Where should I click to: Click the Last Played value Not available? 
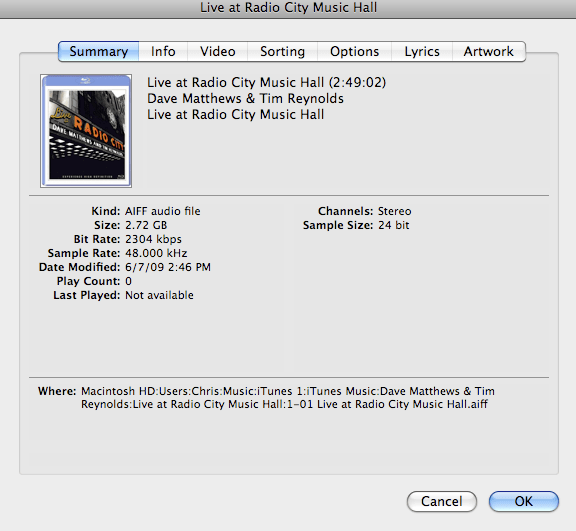[x=159, y=295]
